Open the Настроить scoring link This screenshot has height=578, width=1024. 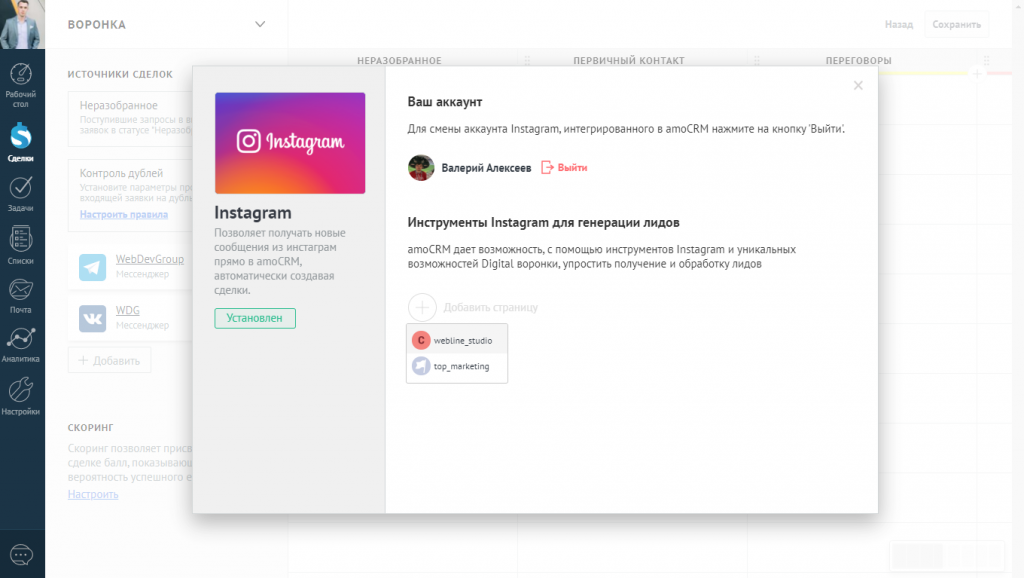tap(93, 494)
